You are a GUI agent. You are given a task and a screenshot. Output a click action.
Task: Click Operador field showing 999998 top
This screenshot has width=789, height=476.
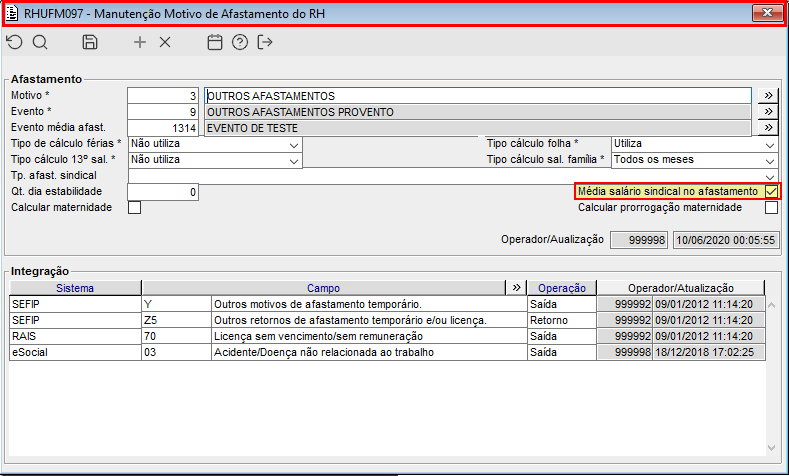point(639,240)
